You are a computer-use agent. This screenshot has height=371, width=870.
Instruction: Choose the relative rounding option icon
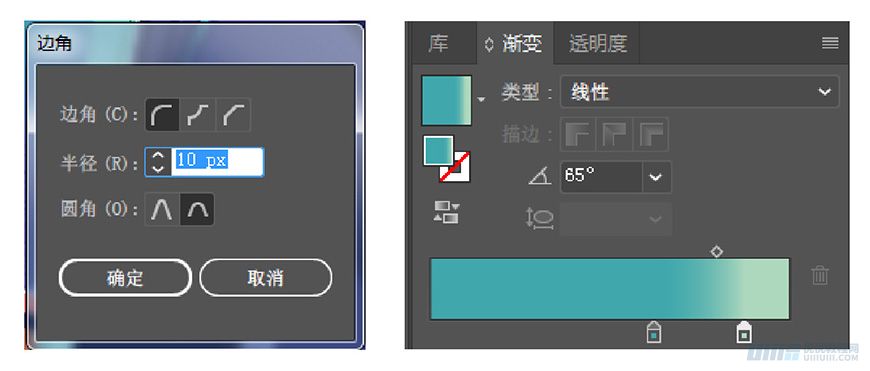[x=198, y=210]
